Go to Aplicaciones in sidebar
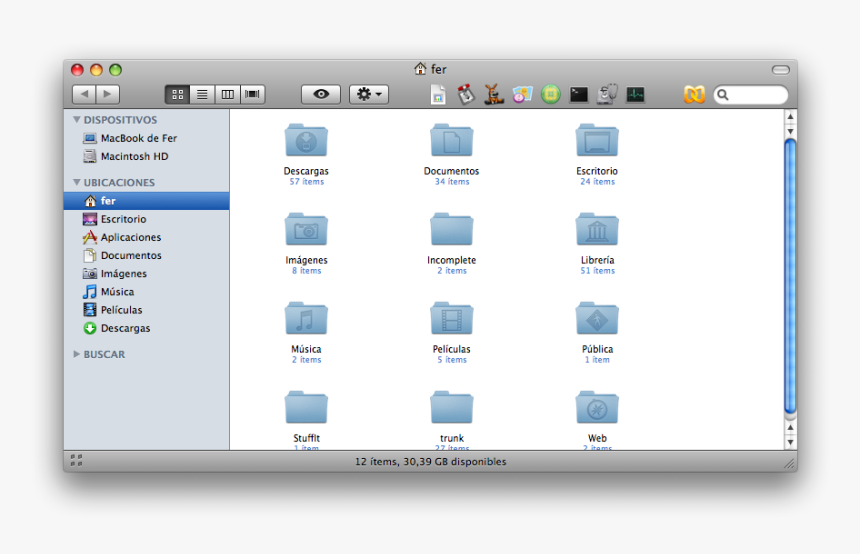This screenshot has height=554, width=860. [146, 237]
